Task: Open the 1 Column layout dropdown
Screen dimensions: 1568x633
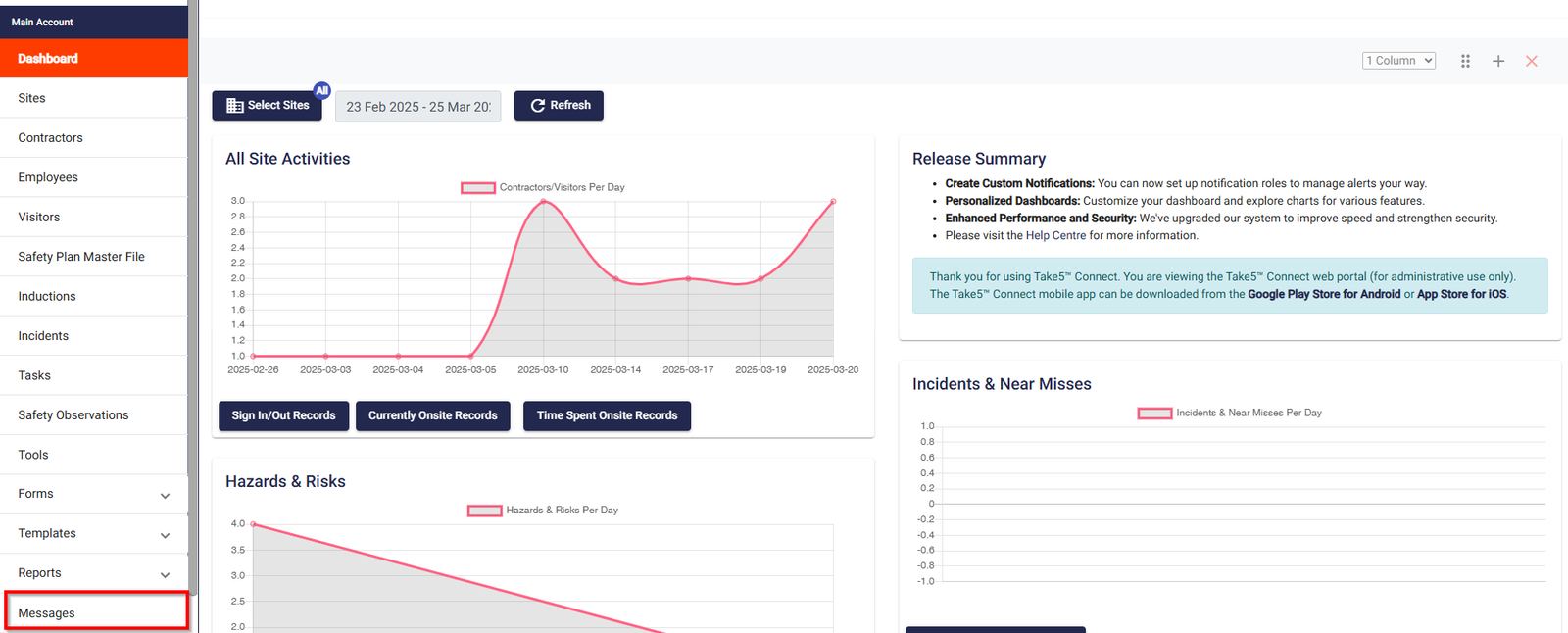Action: pyautogui.click(x=1398, y=61)
